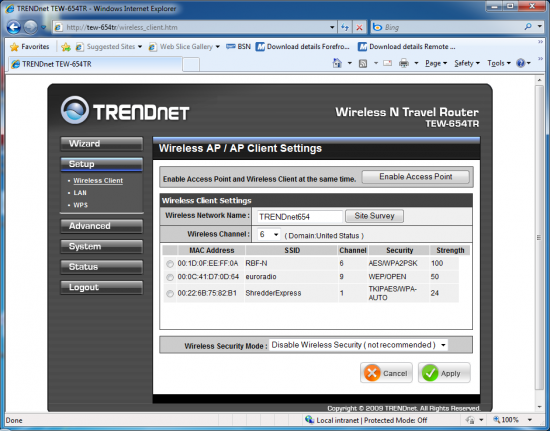Open the Wireless Client link
550x431 pixels.
98,181
